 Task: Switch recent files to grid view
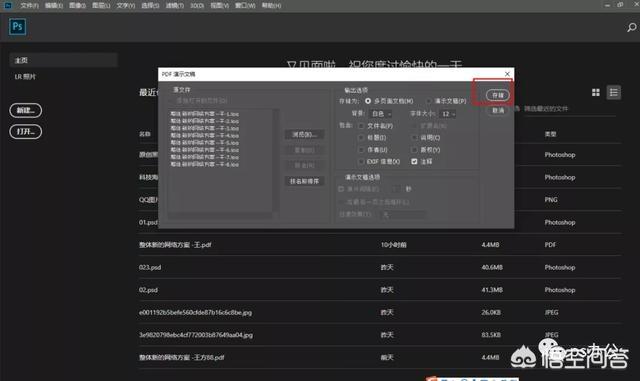(x=596, y=93)
